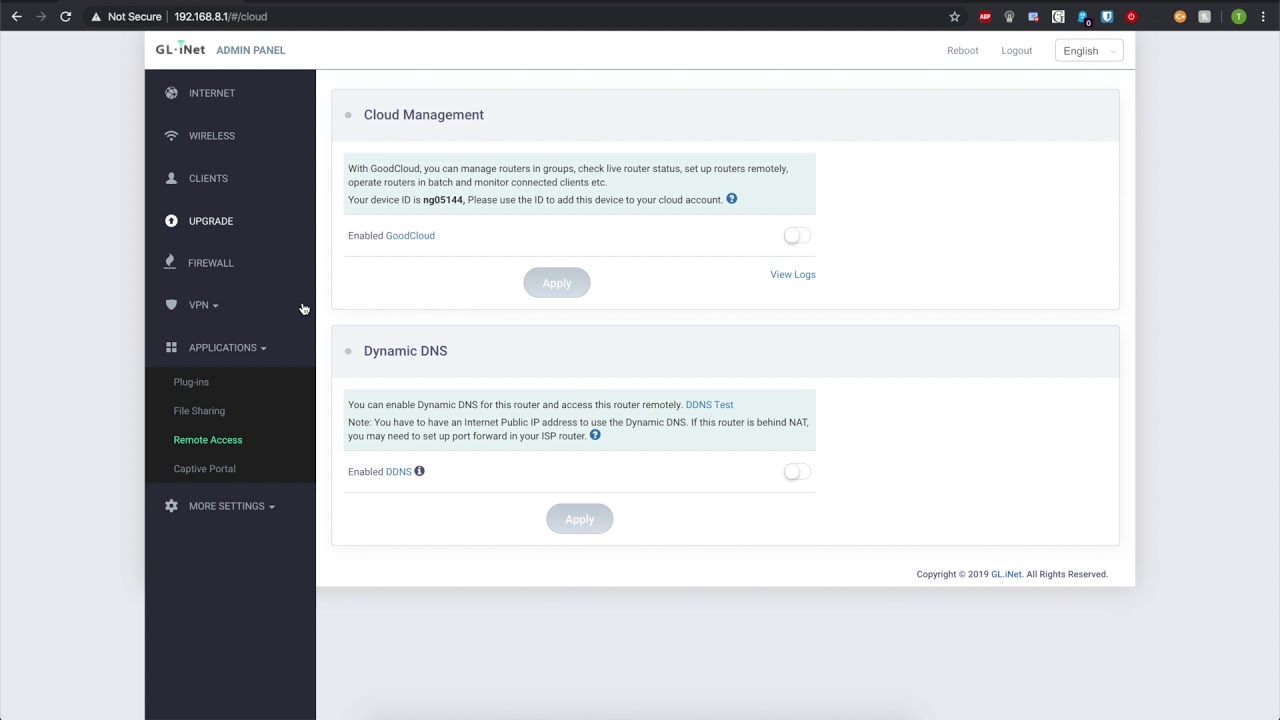Reload the page in browser
Image resolution: width=1280 pixels, height=720 pixels.
[65, 16]
